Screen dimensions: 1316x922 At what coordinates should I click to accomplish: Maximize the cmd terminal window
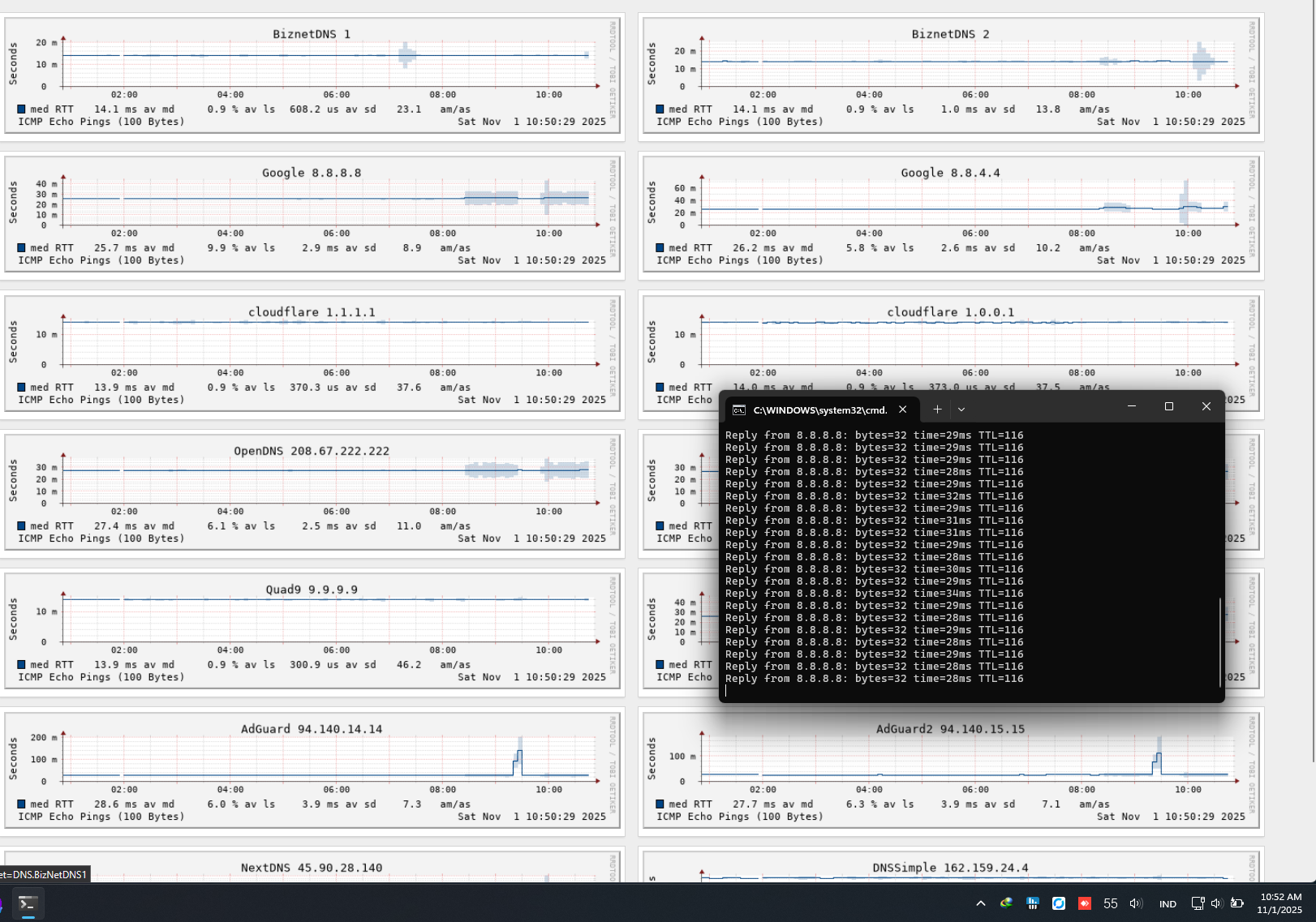[1169, 407]
